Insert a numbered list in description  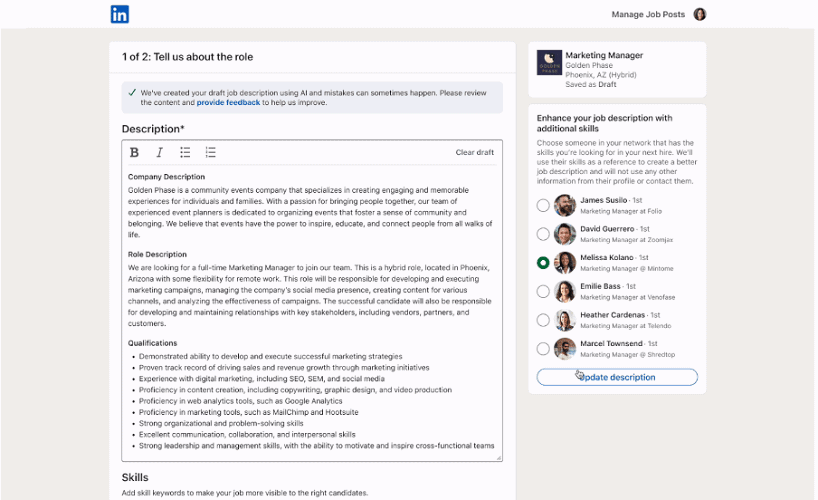pos(210,152)
